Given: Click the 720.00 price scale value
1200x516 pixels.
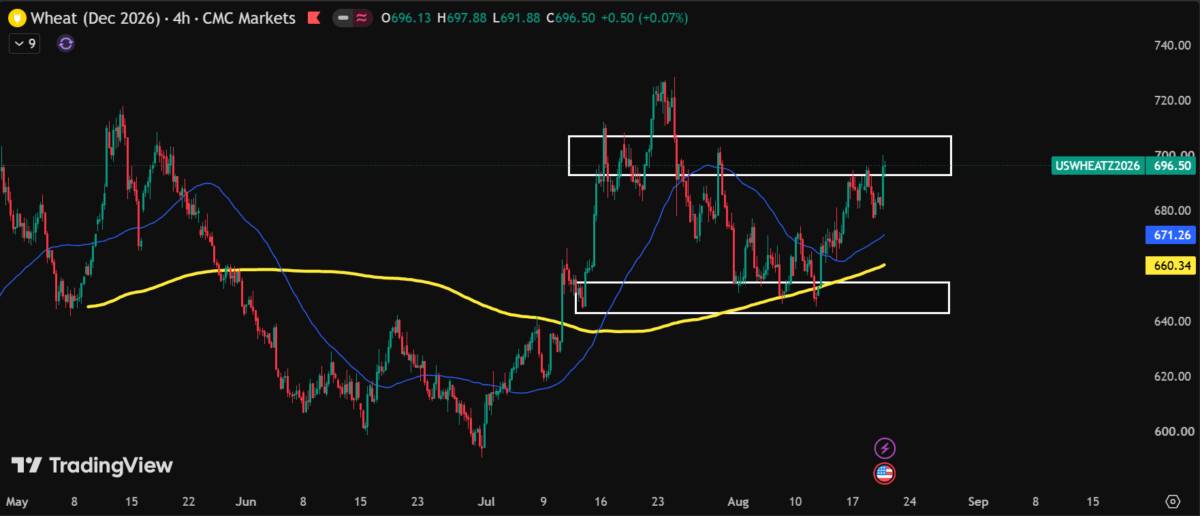Looking at the screenshot, I should point(1171,101).
